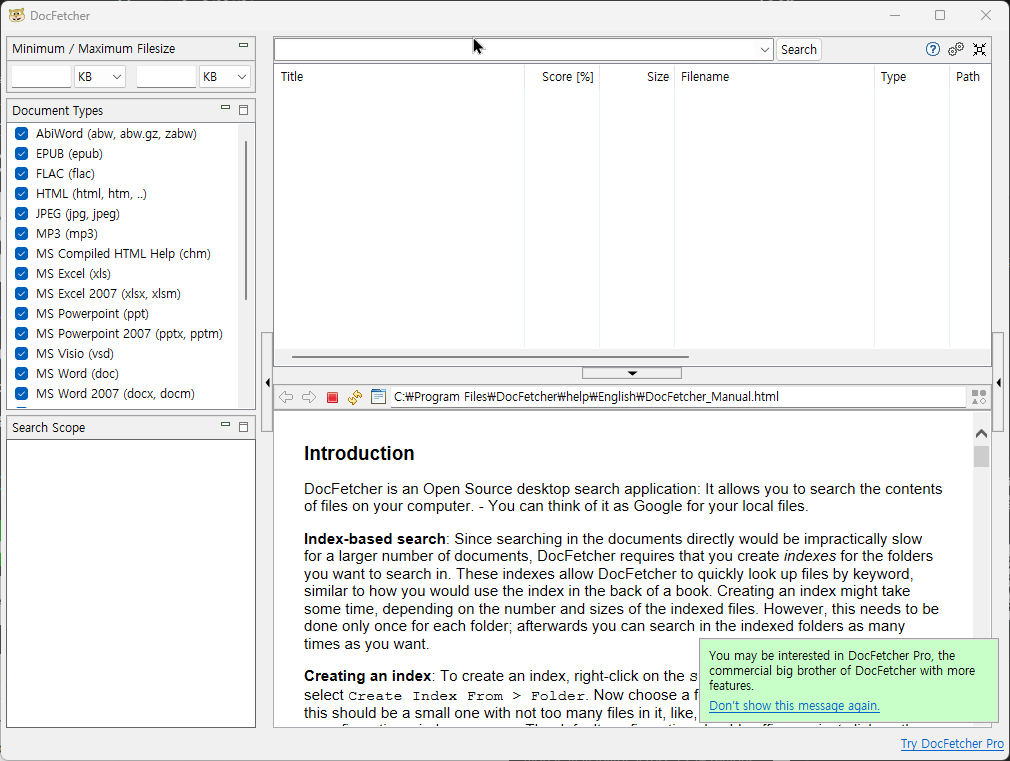Focus the search query field
This screenshot has width=1010, height=761.
[515, 50]
